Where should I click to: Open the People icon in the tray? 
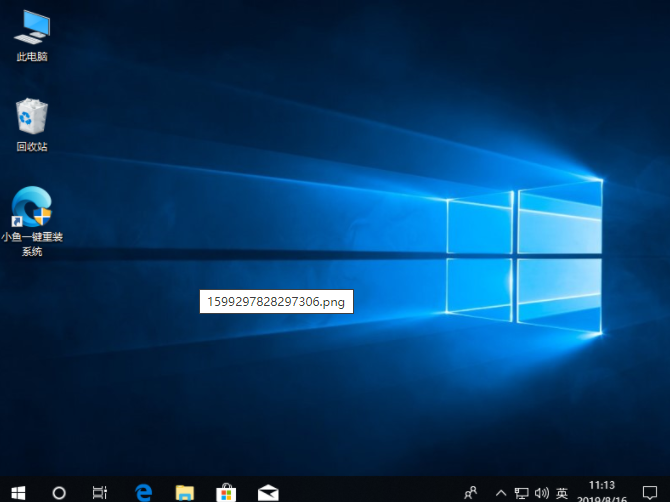coord(471,492)
